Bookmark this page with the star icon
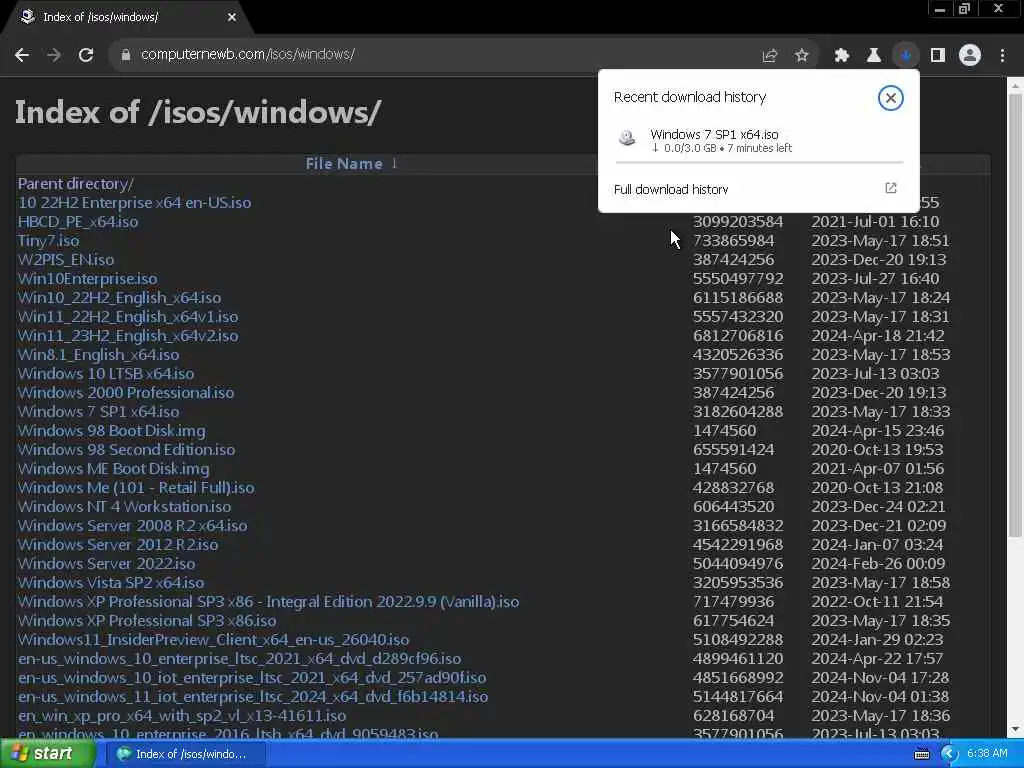 [x=801, y=56]
